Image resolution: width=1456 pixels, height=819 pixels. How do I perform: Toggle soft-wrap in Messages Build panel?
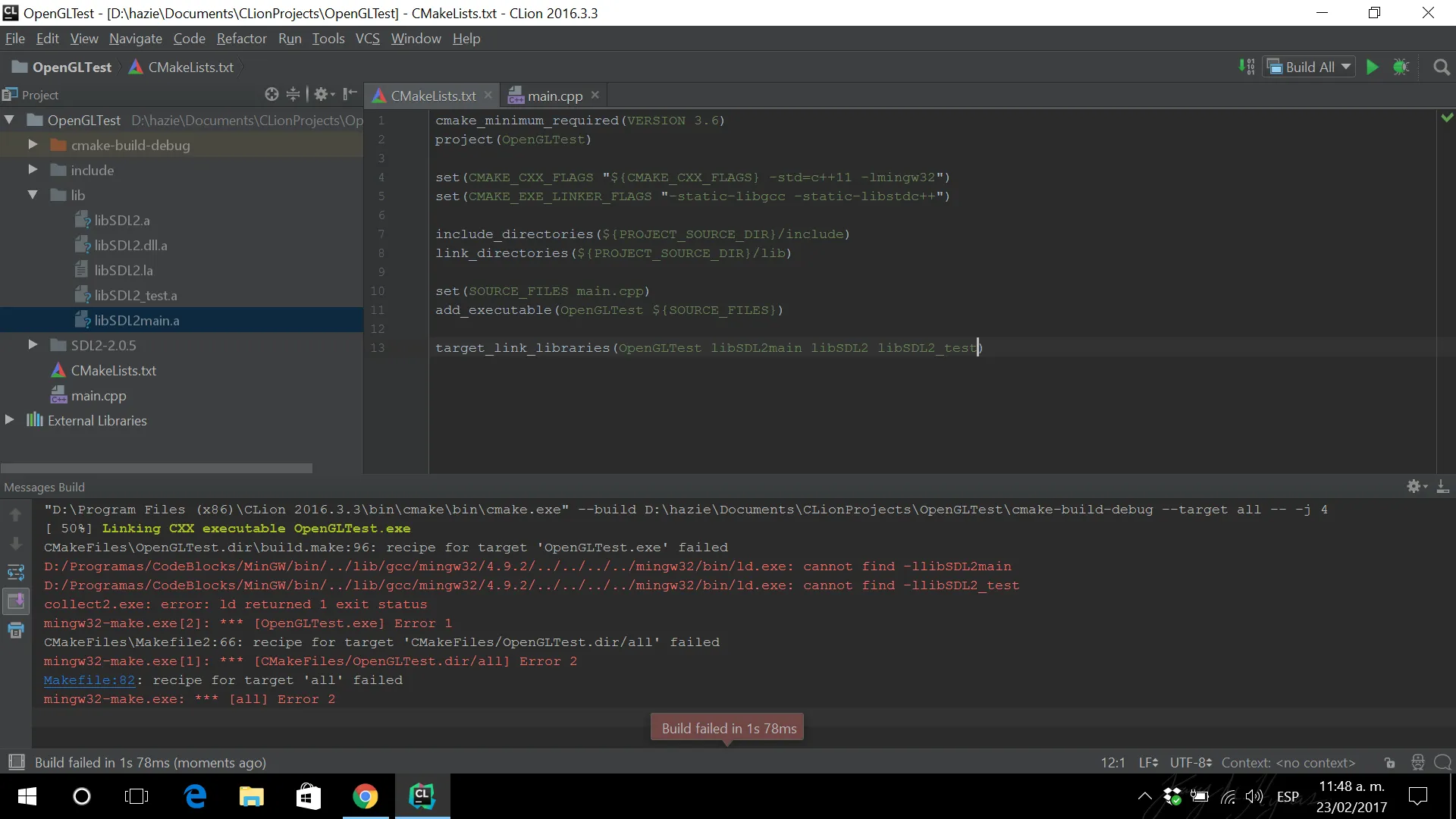[16, 573]
